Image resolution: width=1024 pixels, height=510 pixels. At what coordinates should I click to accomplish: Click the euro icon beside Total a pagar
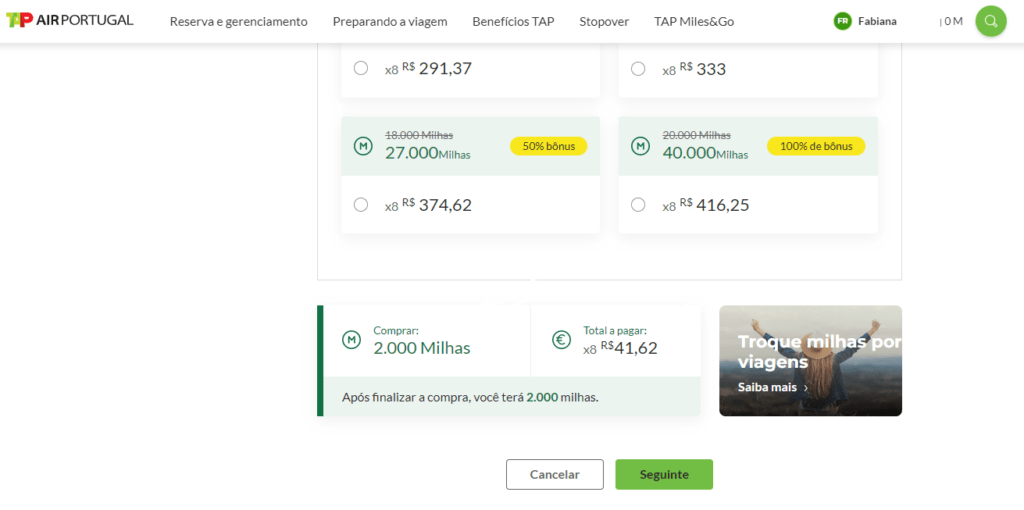(x=562, y=340)
